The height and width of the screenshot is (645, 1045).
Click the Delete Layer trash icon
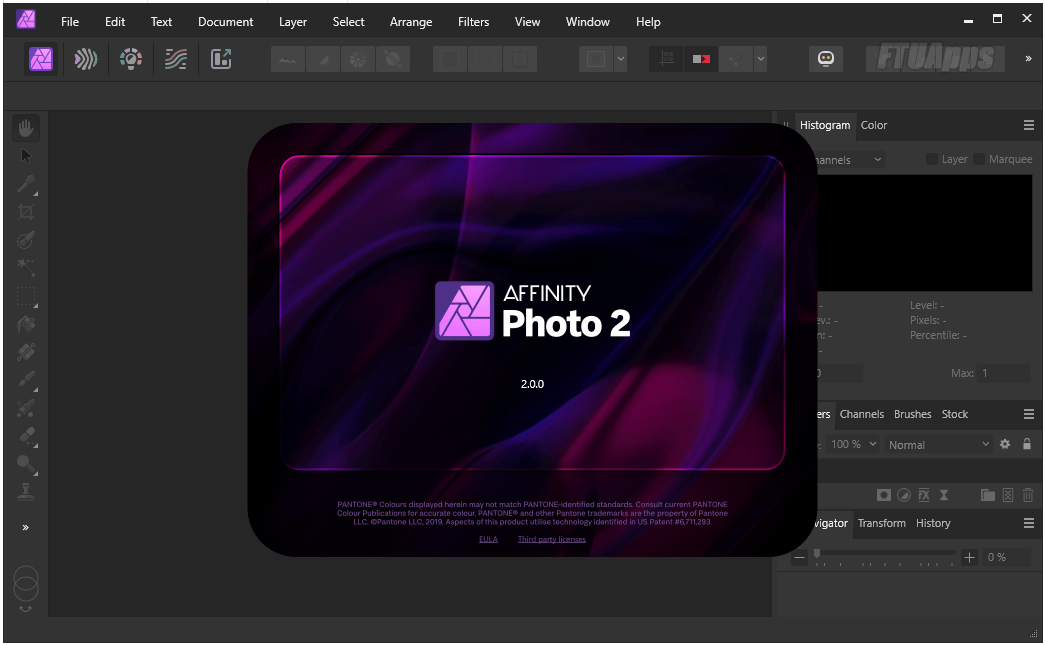(x=1028, y=495)
